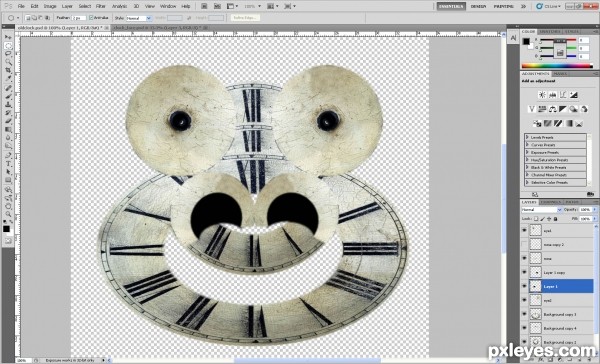Switch to the Painting workspace
The image size is (600, 364).
[x=503, y=7]
